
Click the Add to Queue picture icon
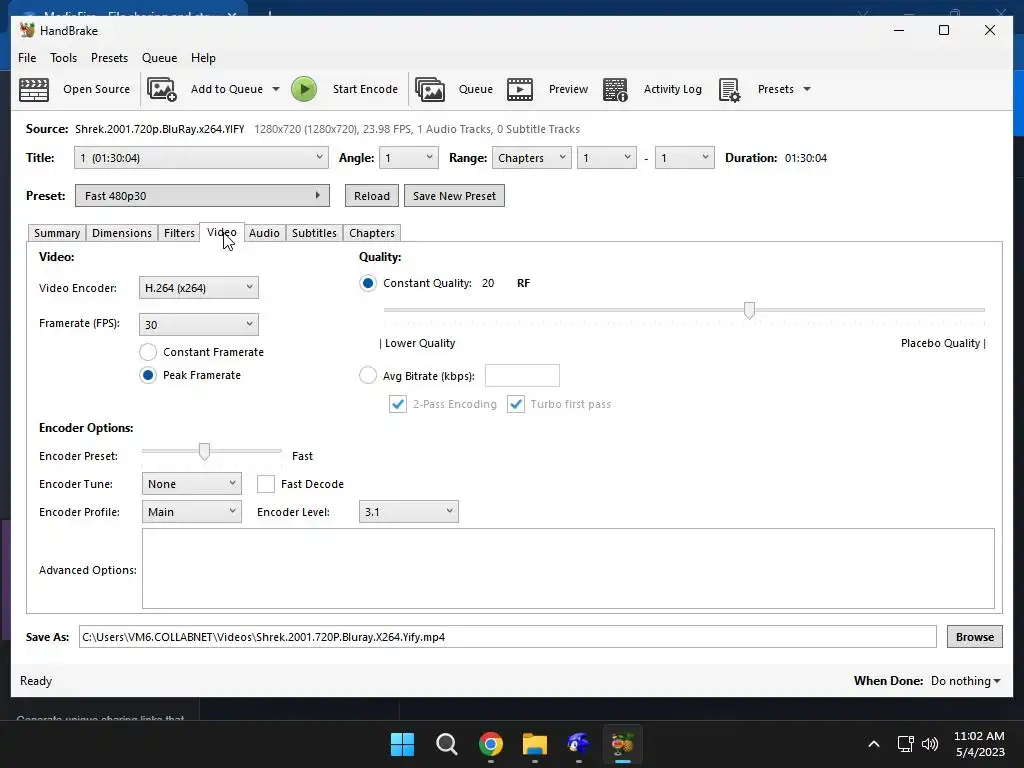tap(162, 89)
